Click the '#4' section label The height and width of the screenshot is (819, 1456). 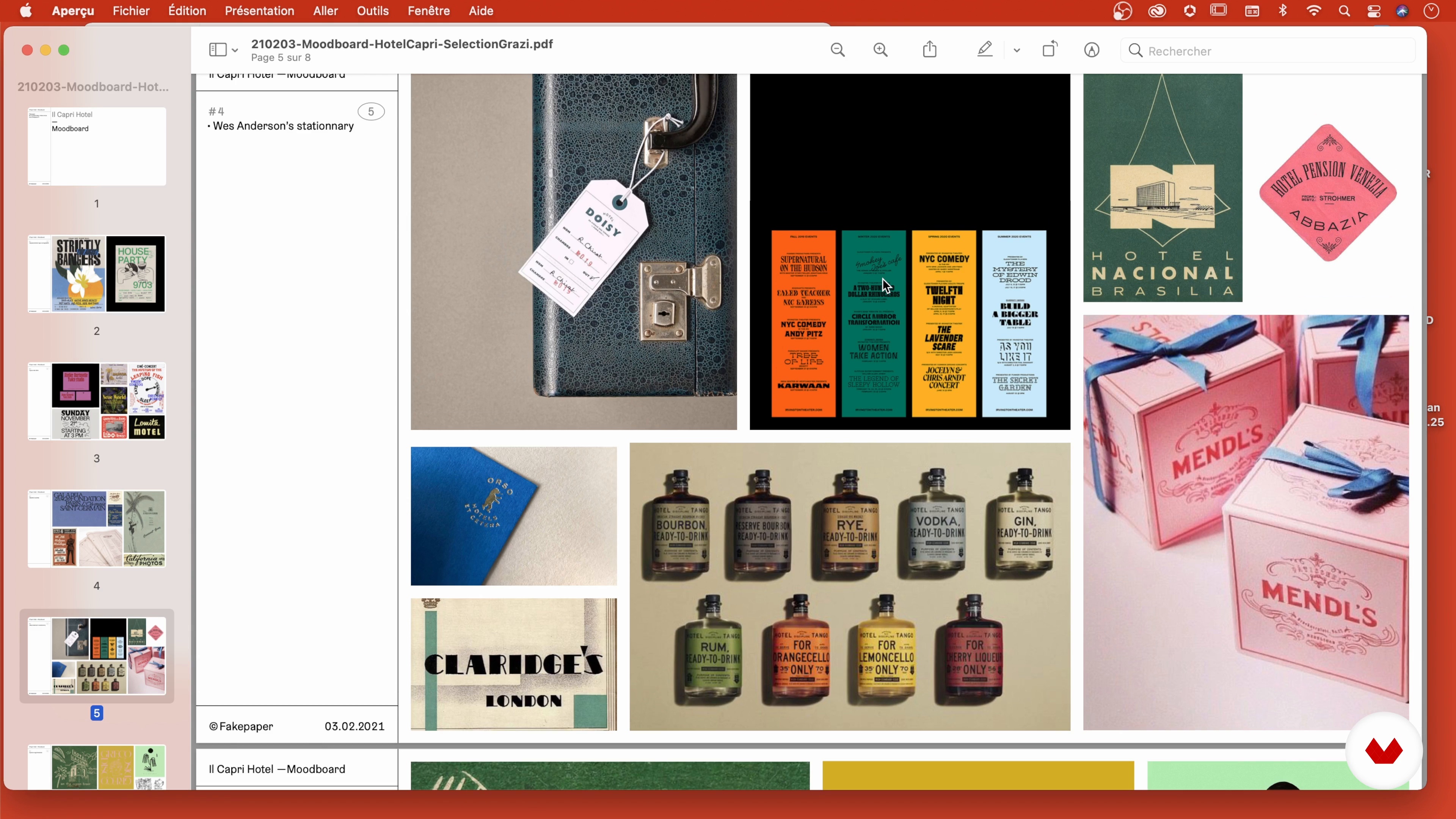tap(216, 111)
